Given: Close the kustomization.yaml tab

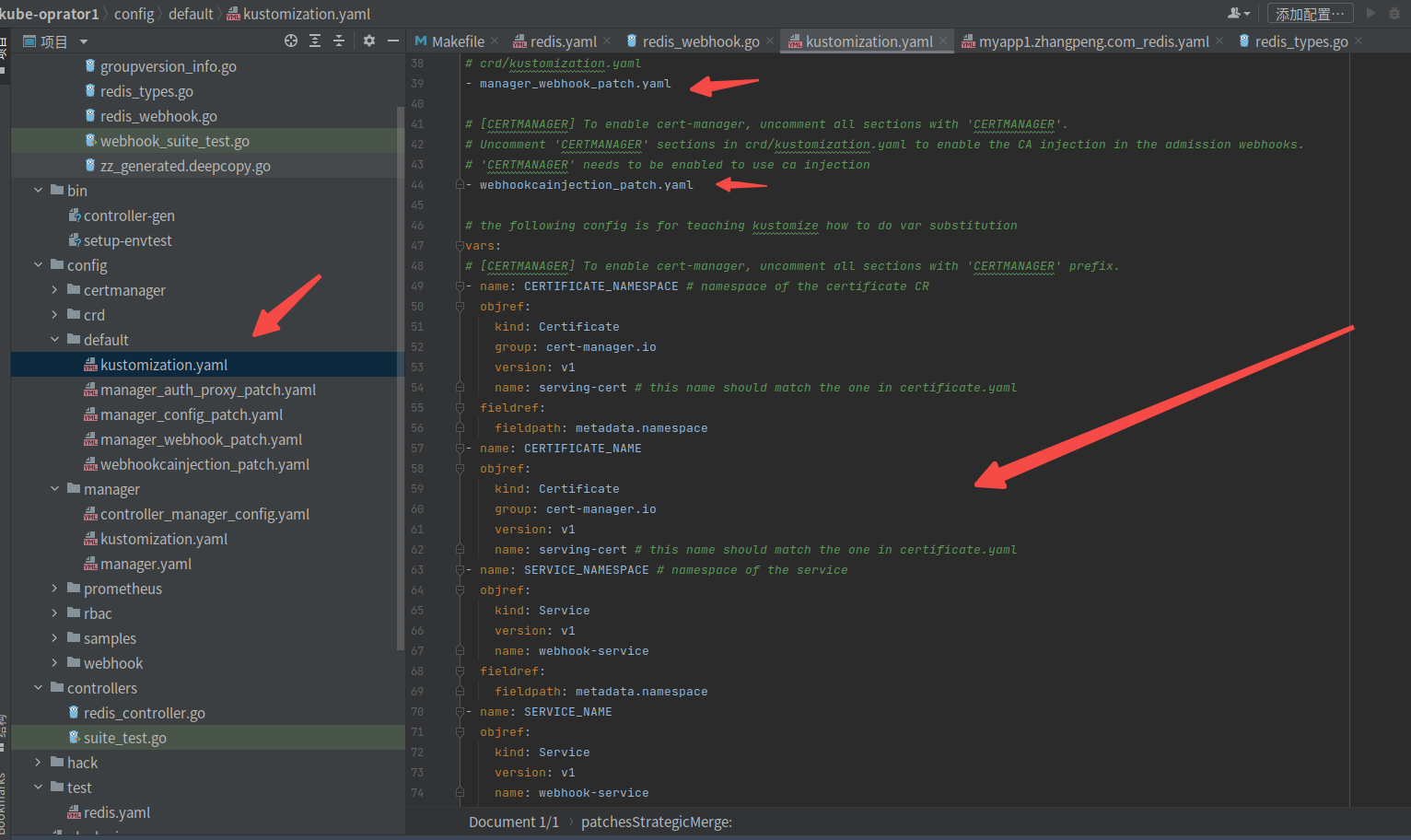Looking at the screenshot, I should point(943,41).
